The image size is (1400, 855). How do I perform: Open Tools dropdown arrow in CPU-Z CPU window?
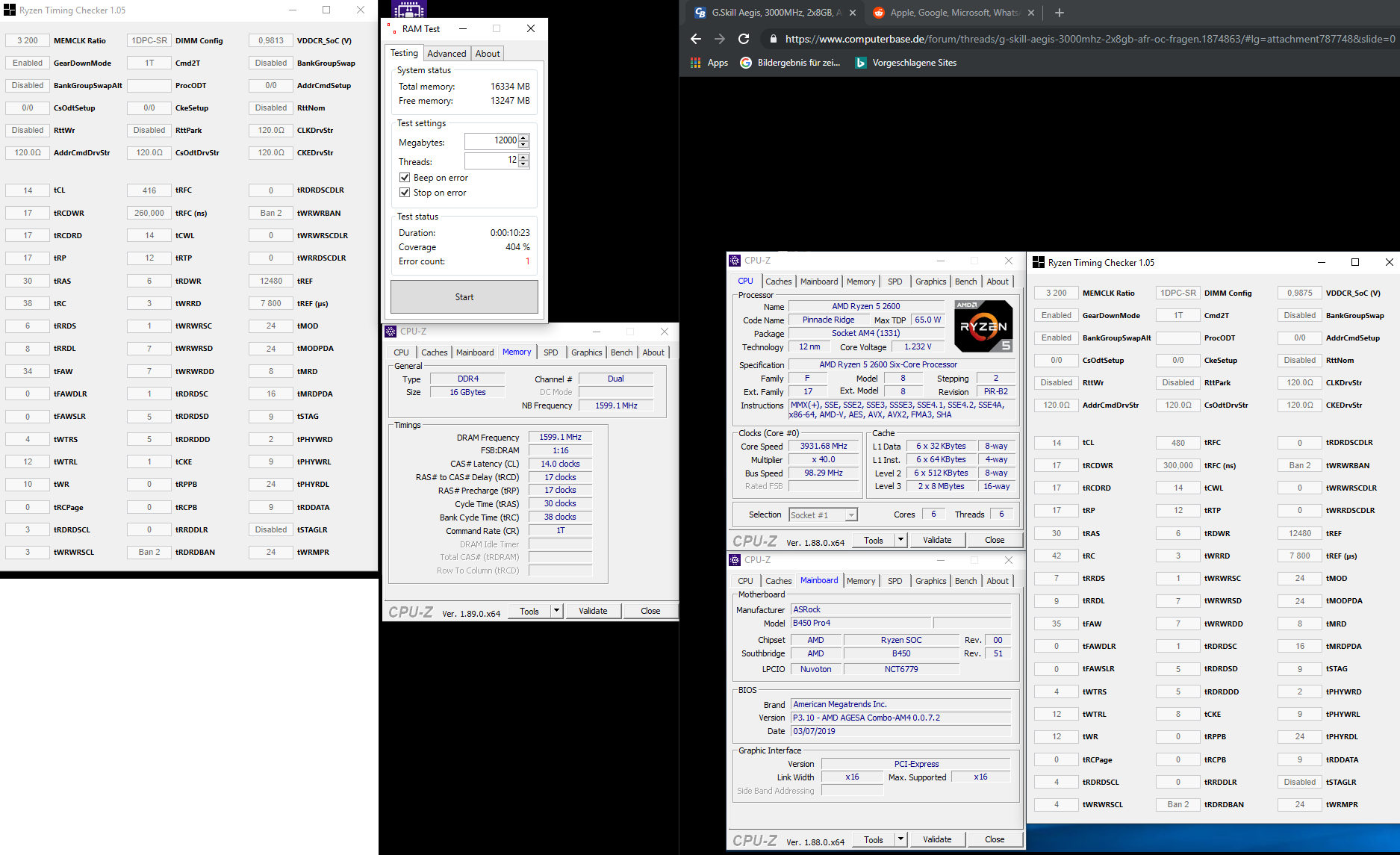[x=900, y=540]
